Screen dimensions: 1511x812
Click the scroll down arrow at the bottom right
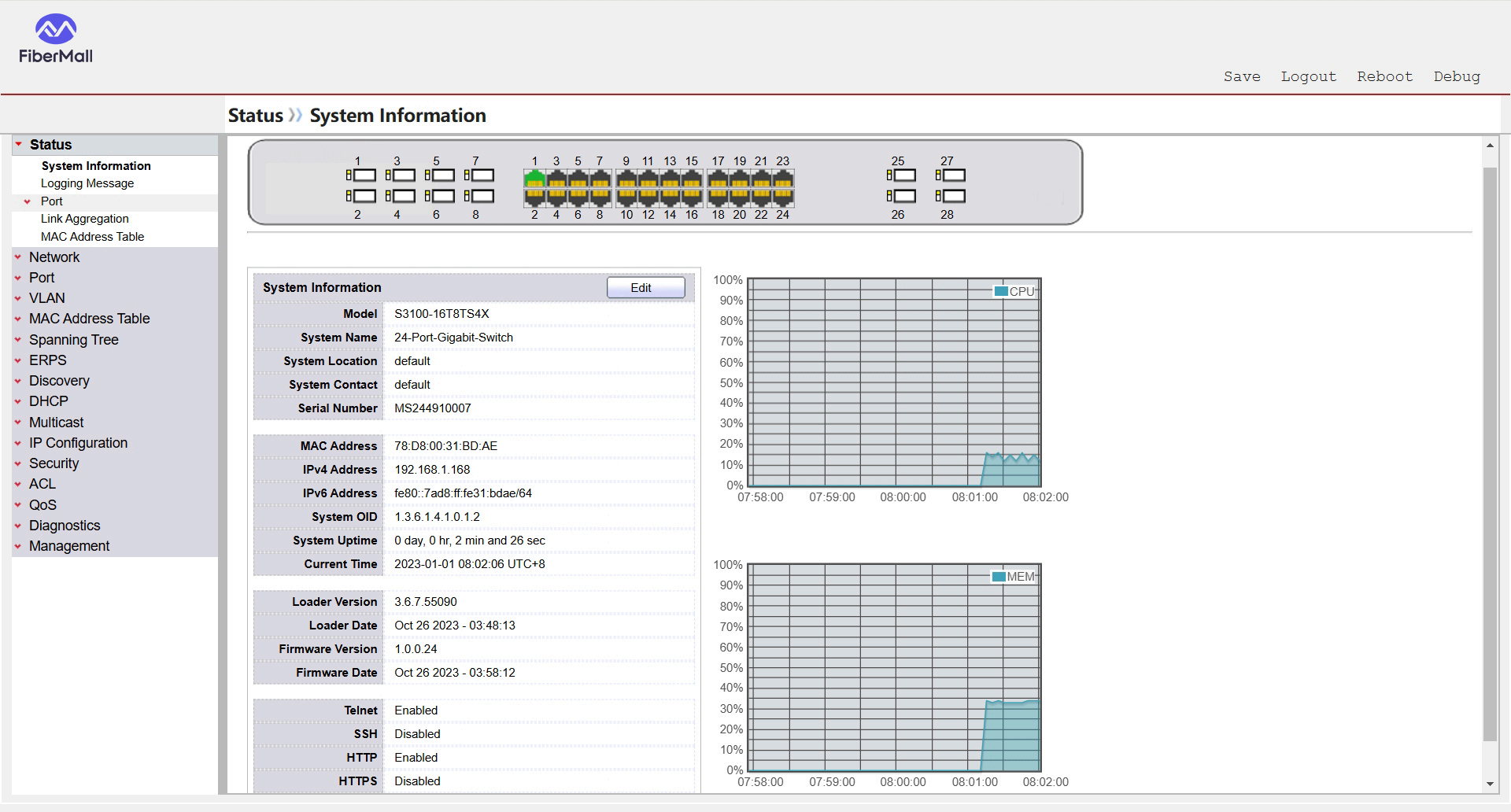pyautogui.click(x=1489, y=784)
